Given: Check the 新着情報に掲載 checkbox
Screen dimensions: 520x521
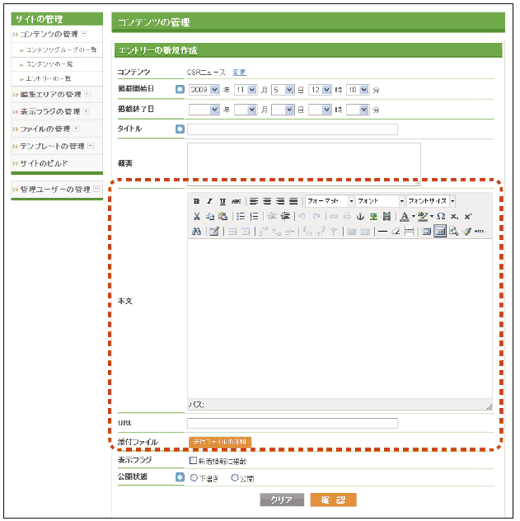Looking at the screenshot, I should (193, 461).
